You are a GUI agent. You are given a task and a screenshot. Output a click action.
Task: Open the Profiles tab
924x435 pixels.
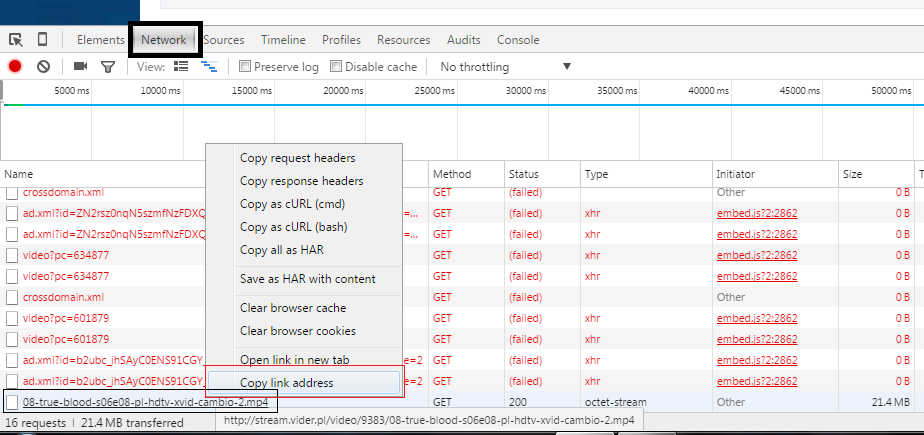pos(341,40)
